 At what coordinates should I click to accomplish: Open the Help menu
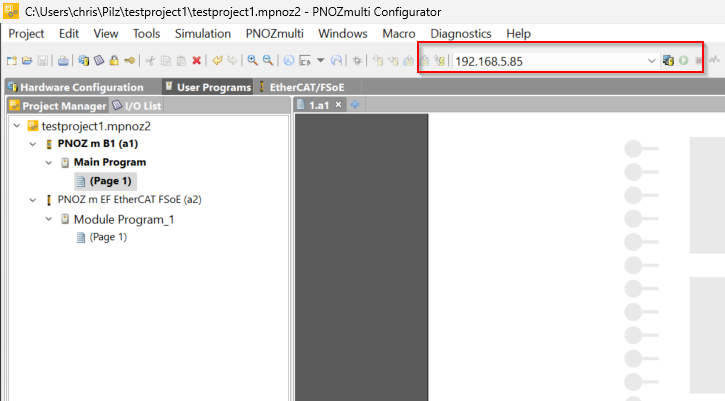click(518, 34)
